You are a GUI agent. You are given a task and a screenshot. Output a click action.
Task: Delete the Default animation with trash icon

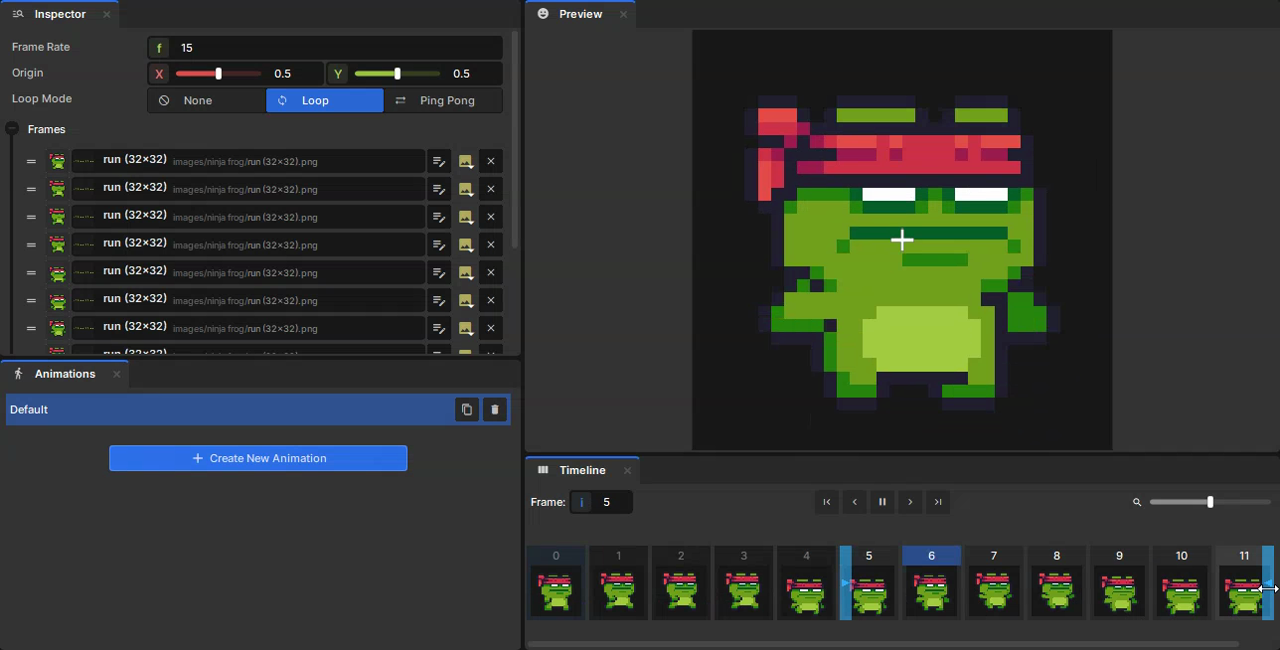click(495, 410)
